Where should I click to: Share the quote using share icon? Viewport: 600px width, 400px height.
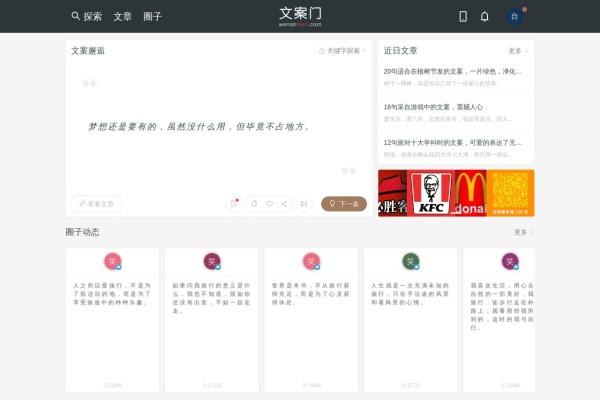284,204
